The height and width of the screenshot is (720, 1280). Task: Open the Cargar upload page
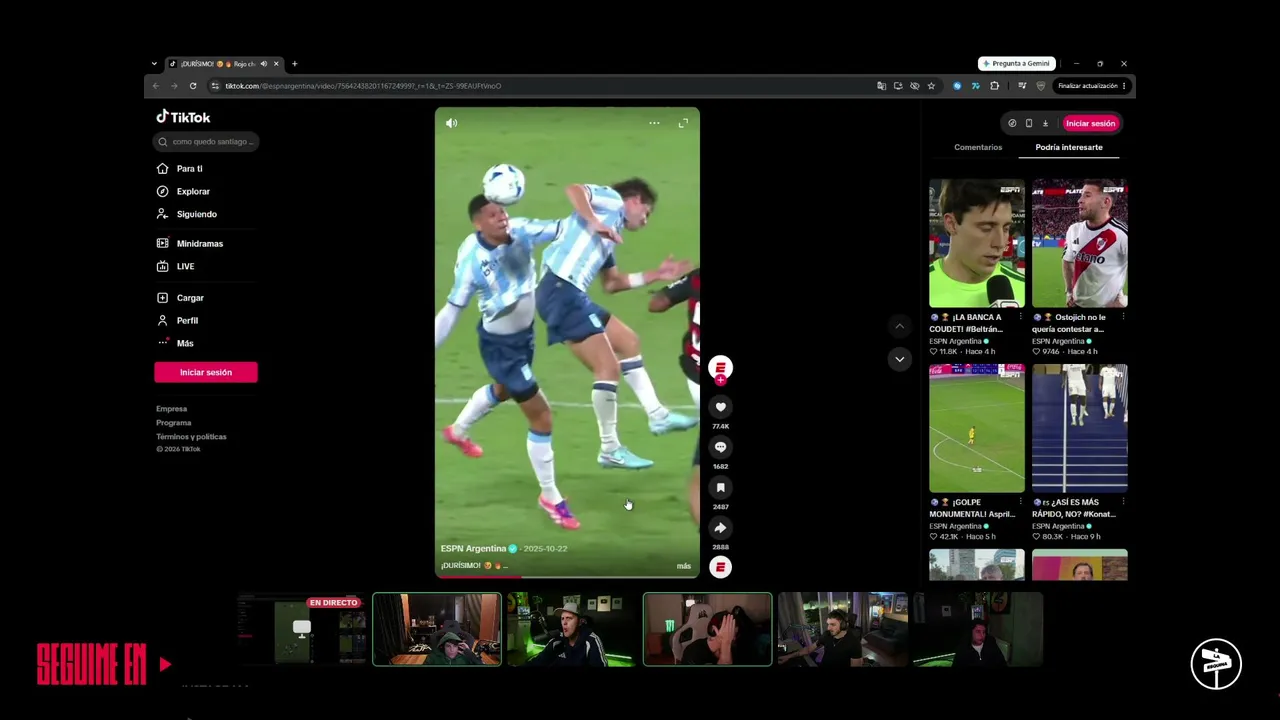click(x=181, y=298)
